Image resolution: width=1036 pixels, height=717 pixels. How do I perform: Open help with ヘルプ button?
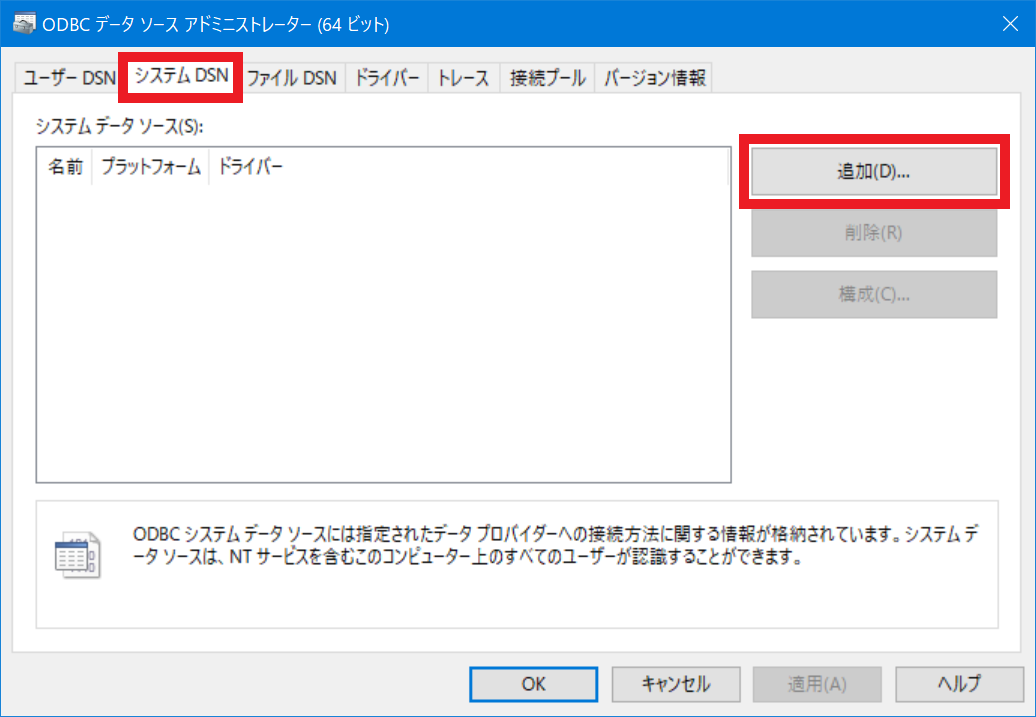point(959,683)
